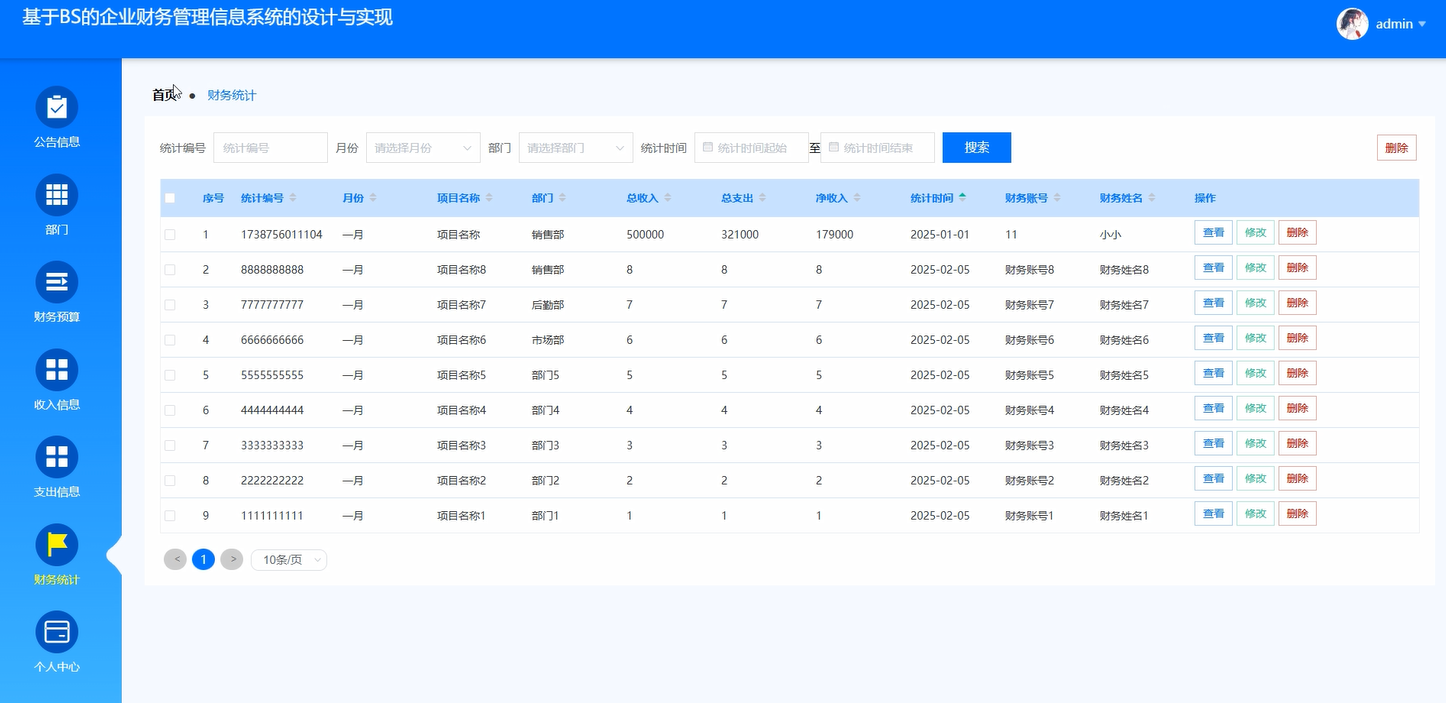Sort by 统计编号 column arrows

tap(293, 198)
